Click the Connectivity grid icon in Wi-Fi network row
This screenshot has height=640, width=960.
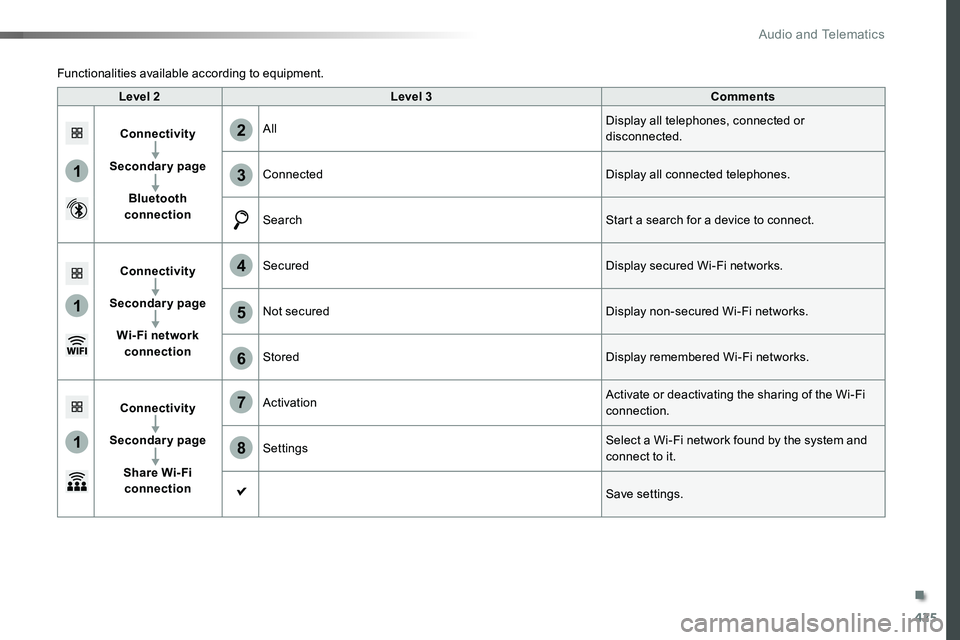(77, 273)
